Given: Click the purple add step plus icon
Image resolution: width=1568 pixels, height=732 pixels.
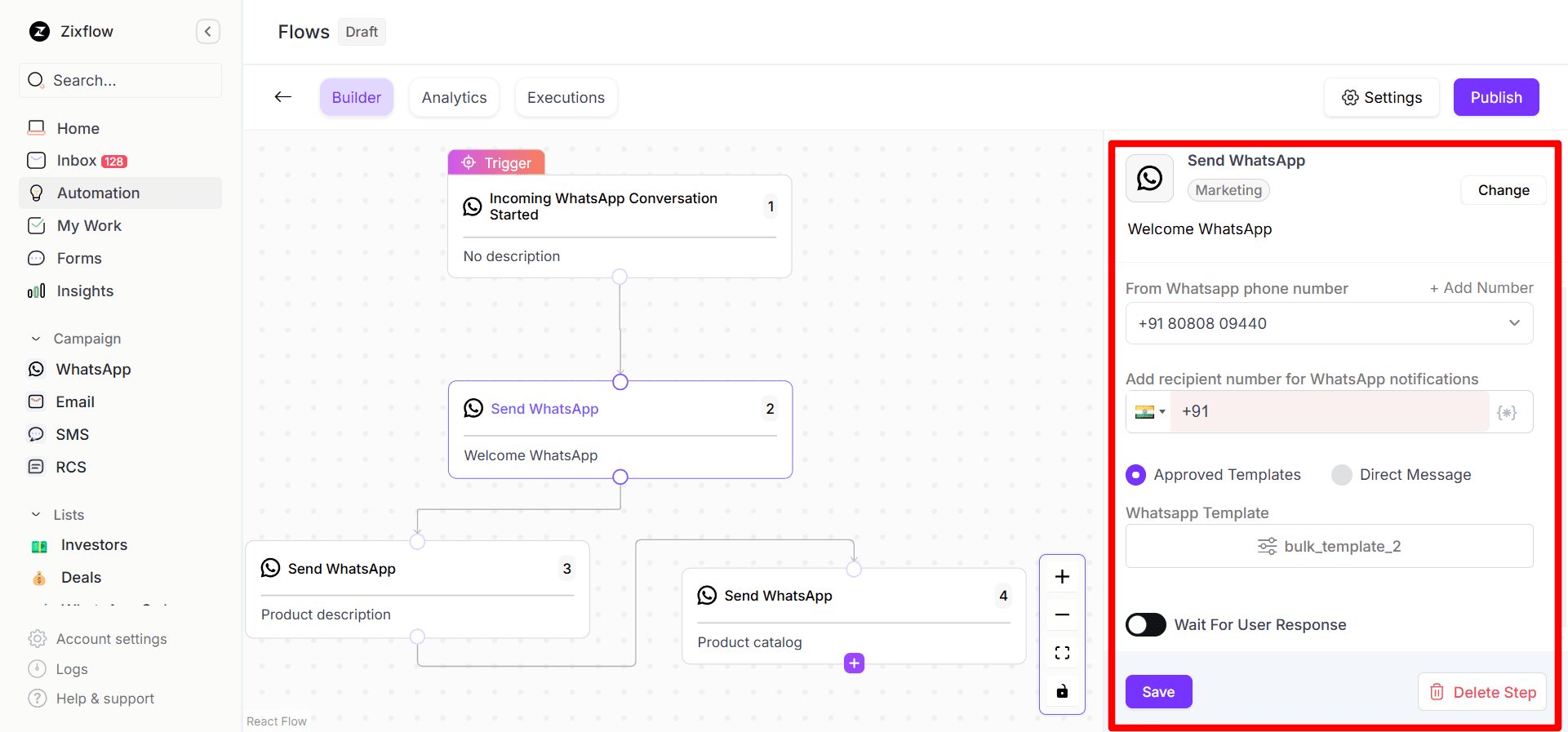Looking at the screenshot, I should (x=854, y=663).
